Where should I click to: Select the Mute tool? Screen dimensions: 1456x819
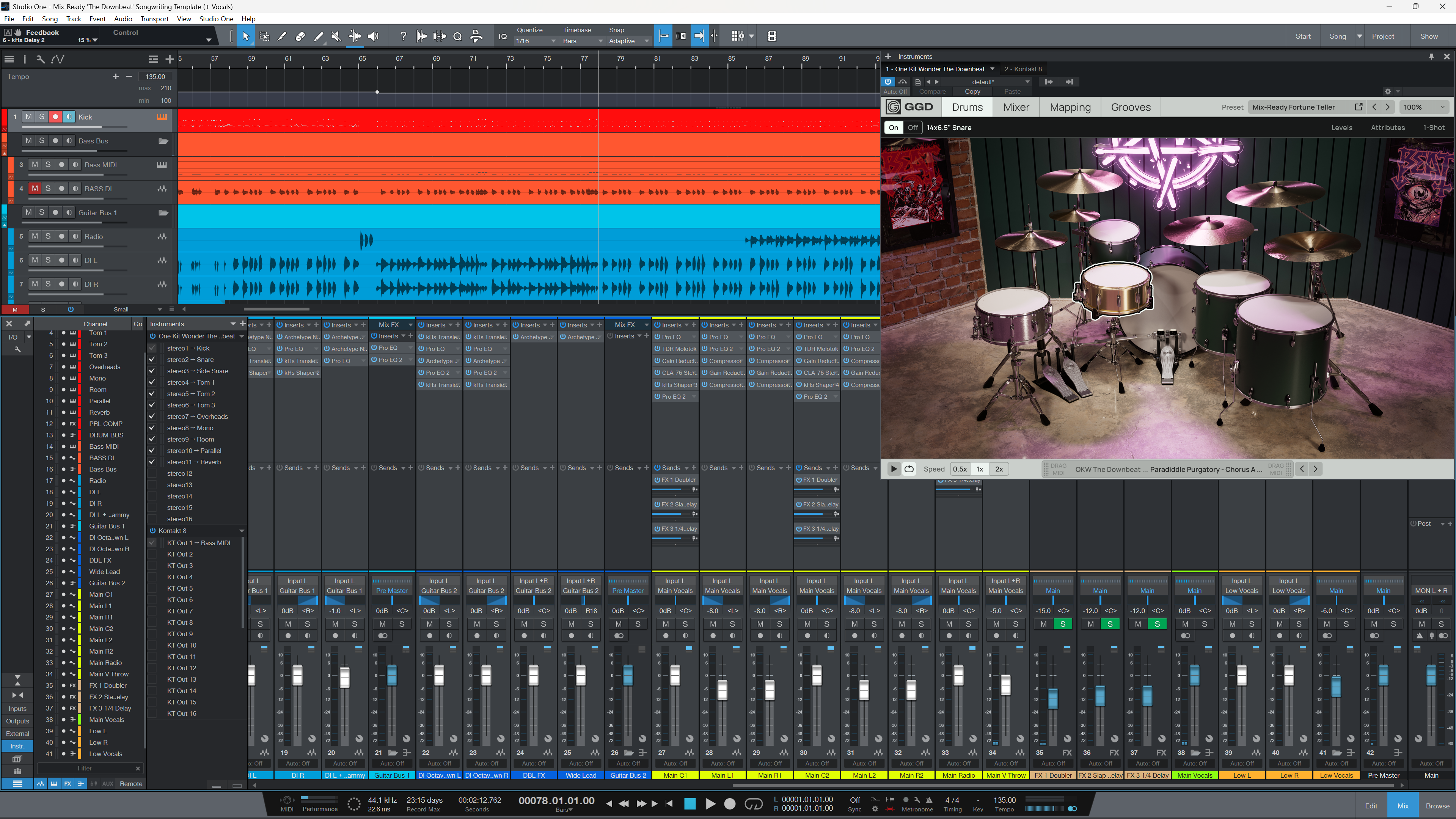pos(336,36)
